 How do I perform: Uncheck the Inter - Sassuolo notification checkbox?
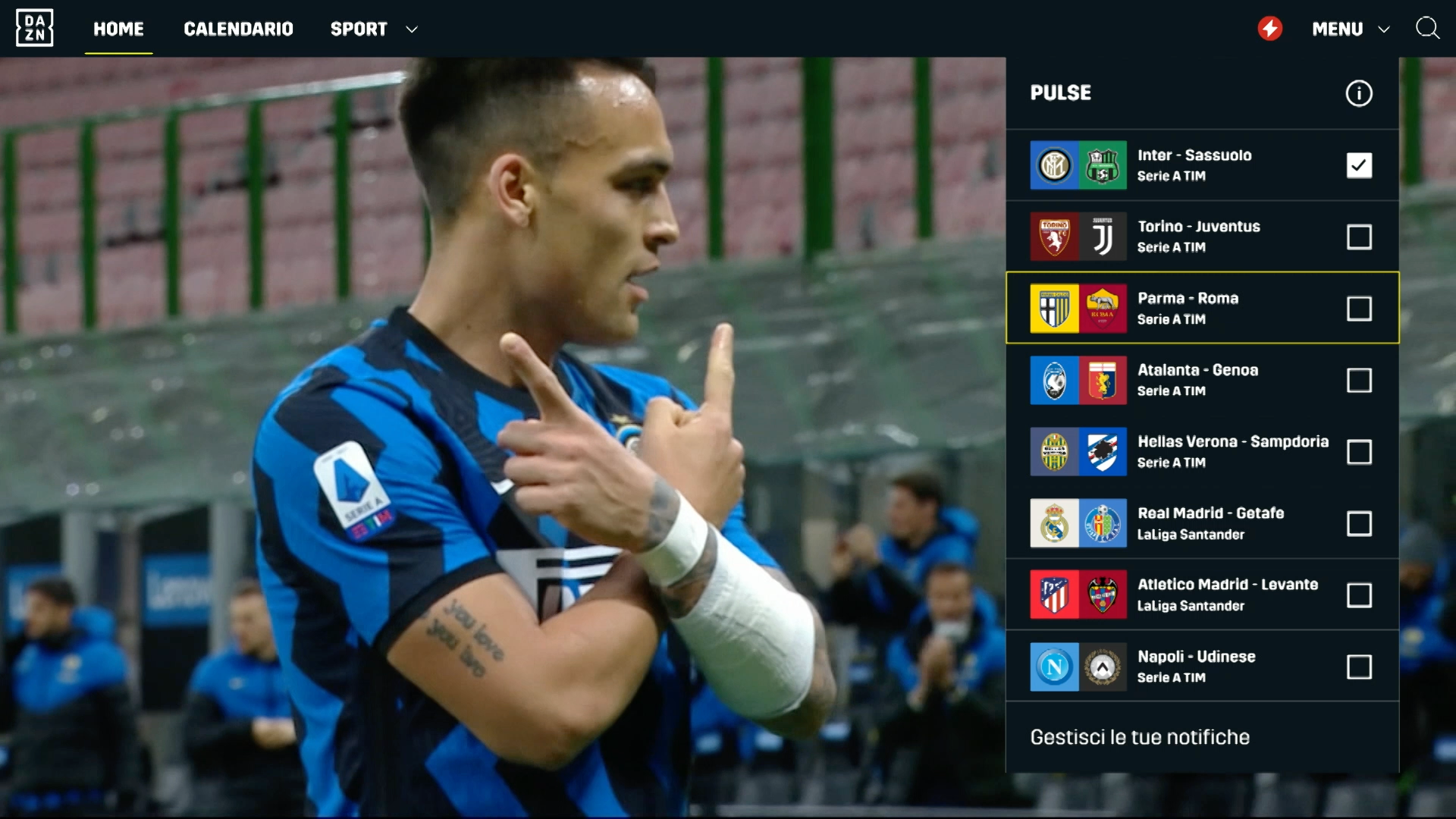pyautogui.click(x=1359, y=165)
